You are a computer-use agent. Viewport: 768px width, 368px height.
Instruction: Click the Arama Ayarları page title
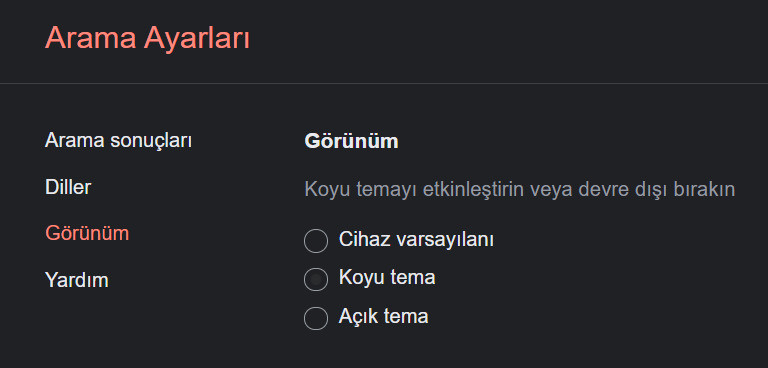pos(147,38)
